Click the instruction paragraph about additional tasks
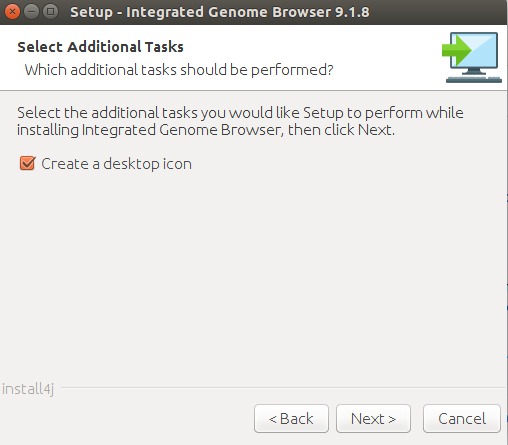The height and width of the screenshot is (445, 508). pyautogui.click(x=240, y=121)
